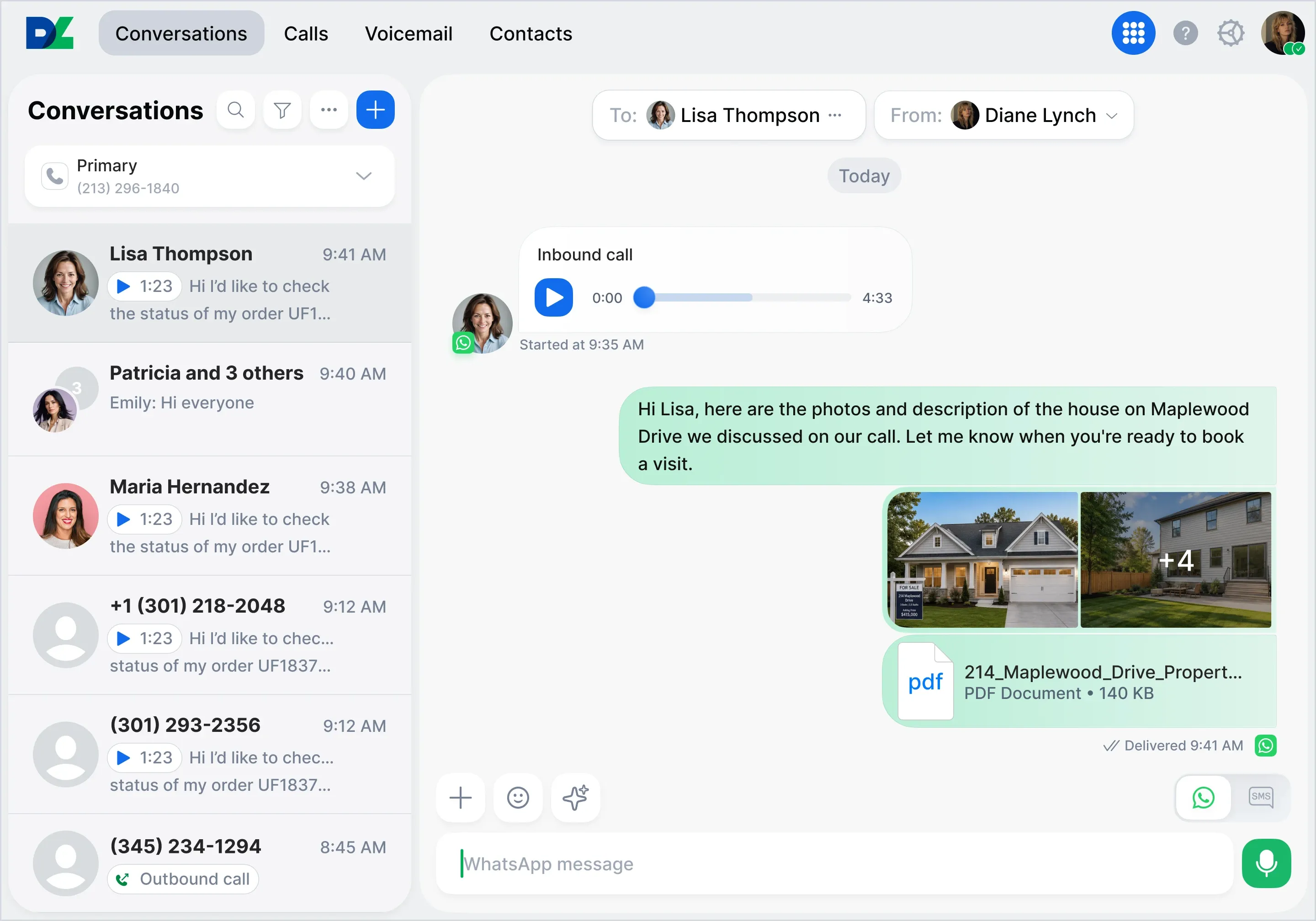Open the conversations more options ellipsis
The width and height of the screenshot is (1316, 921).
coord(329,110)
